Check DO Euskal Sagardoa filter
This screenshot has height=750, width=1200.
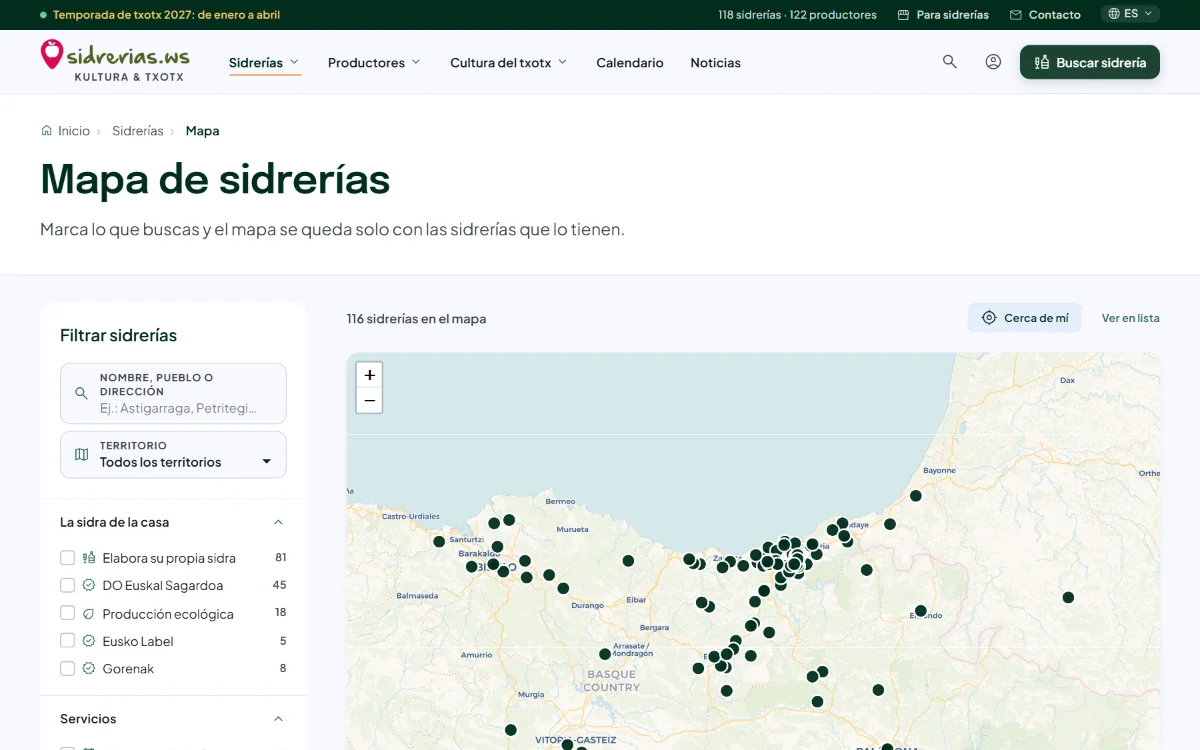pos(68,585)
